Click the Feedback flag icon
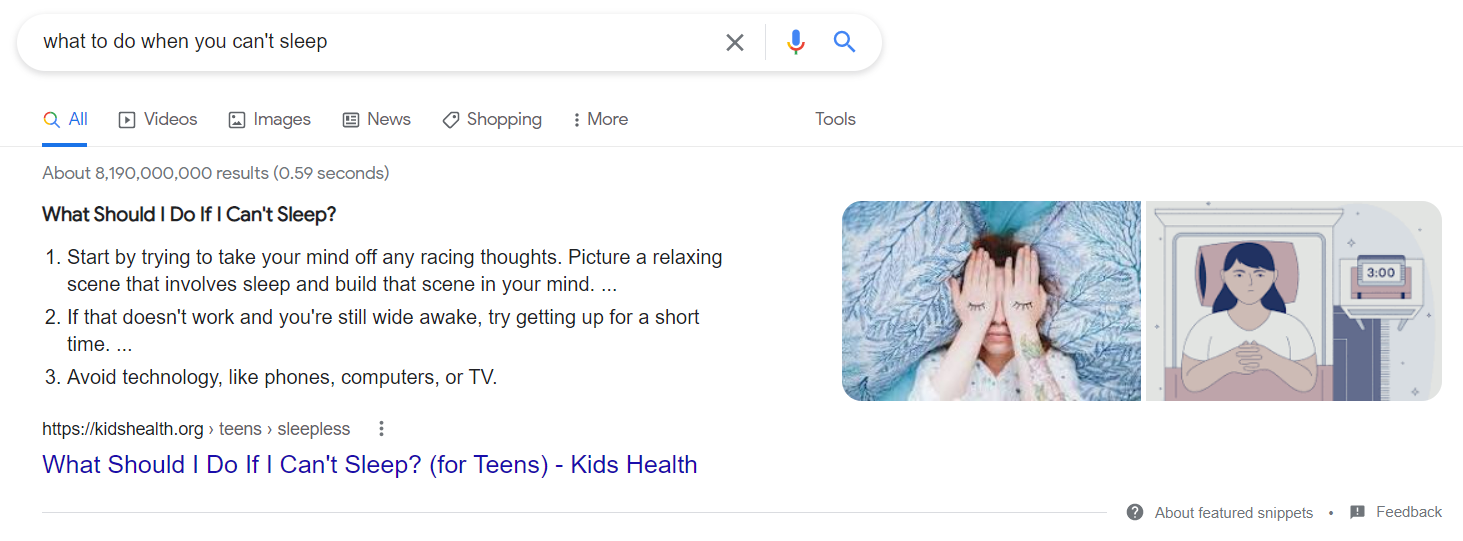 click(1357, 512)
